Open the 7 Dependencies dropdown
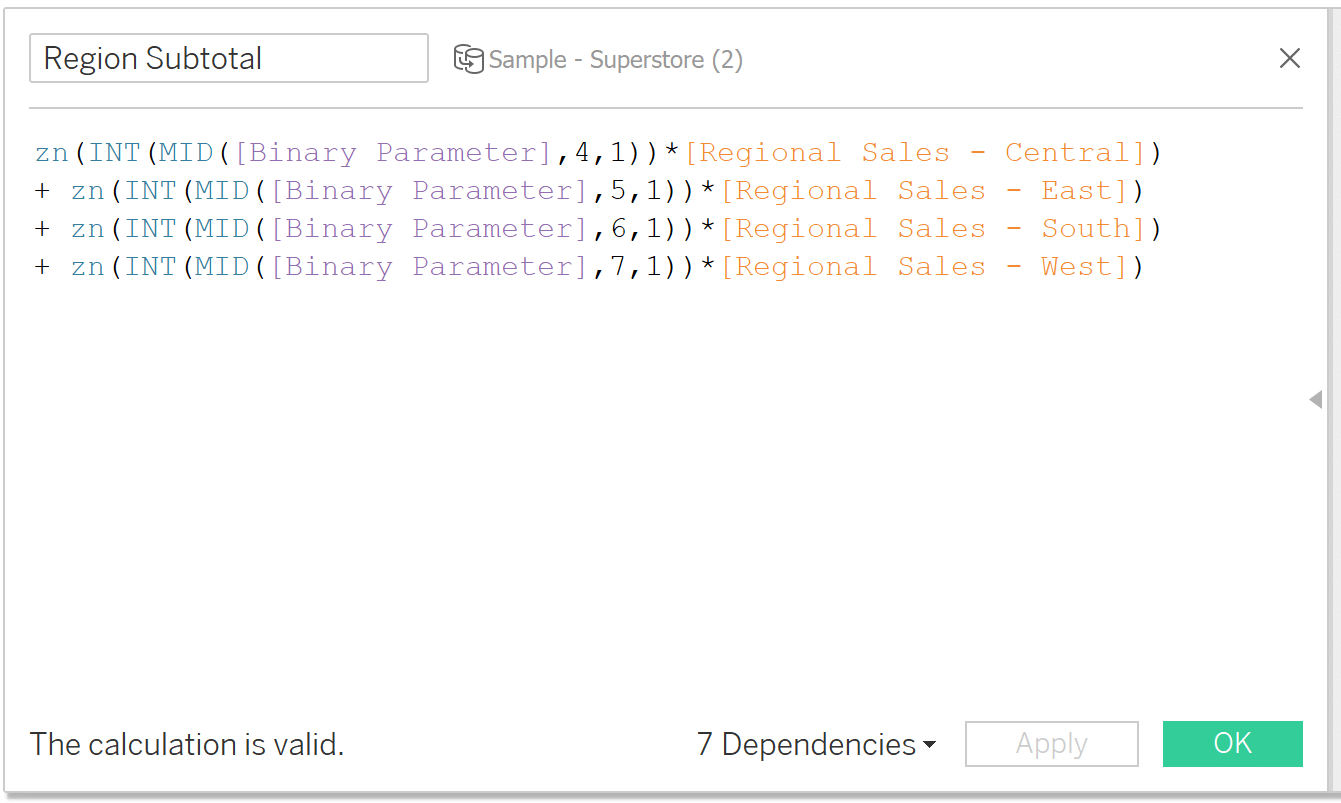Screen dimensions: 1341x803 pyautogui.click(x=816, y=745)
